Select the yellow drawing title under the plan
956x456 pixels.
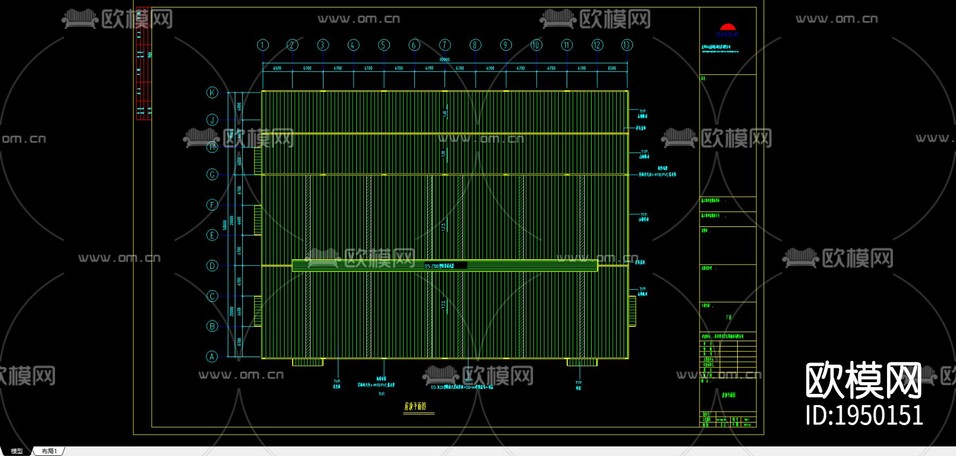coord(415,405)
